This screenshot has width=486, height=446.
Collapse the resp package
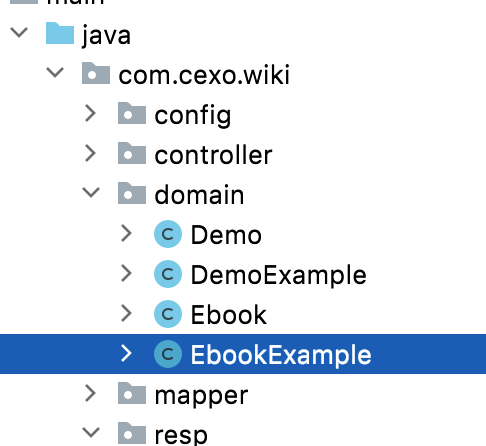[x=91, y=432]
